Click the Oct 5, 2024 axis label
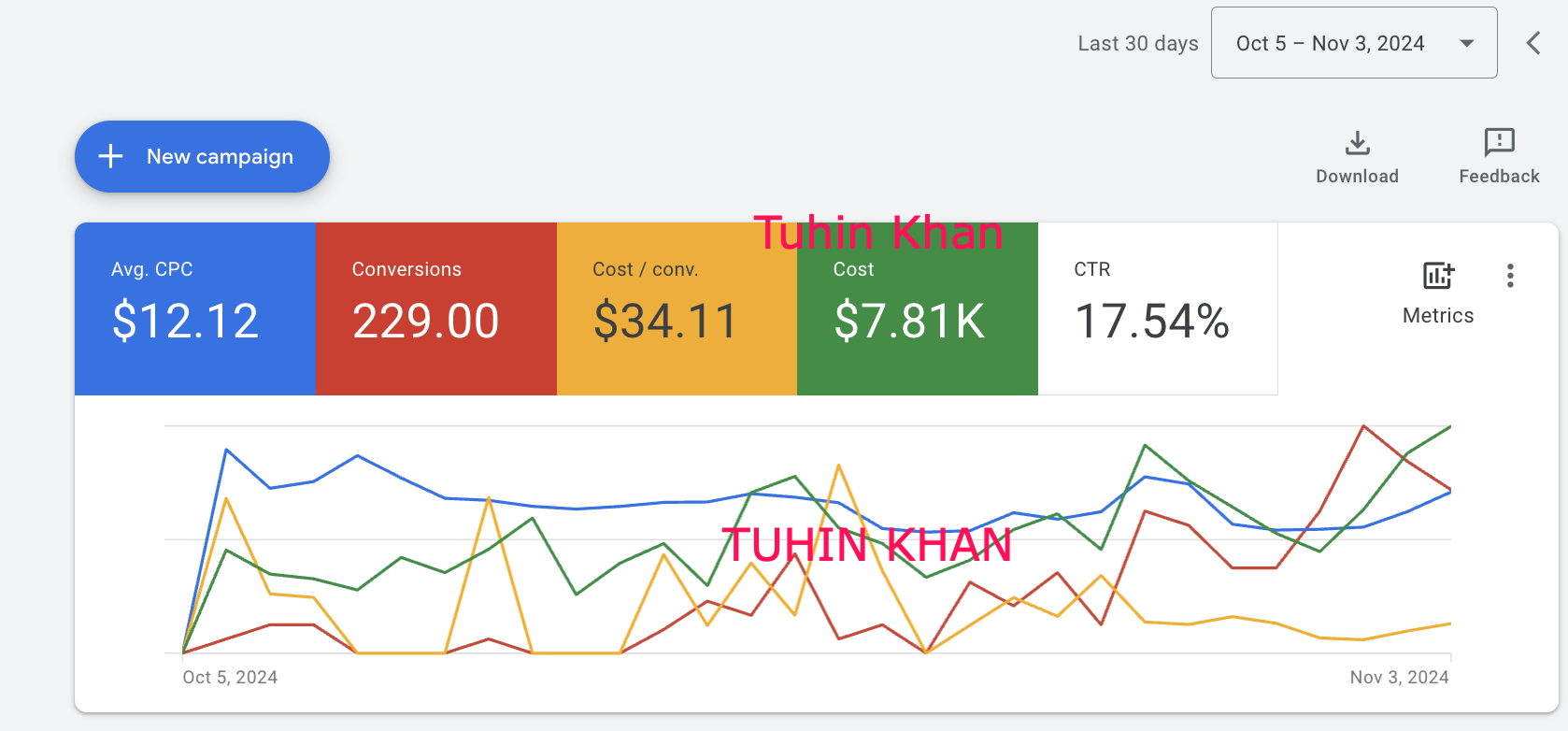1568x731 pixels. click(230, 678)
